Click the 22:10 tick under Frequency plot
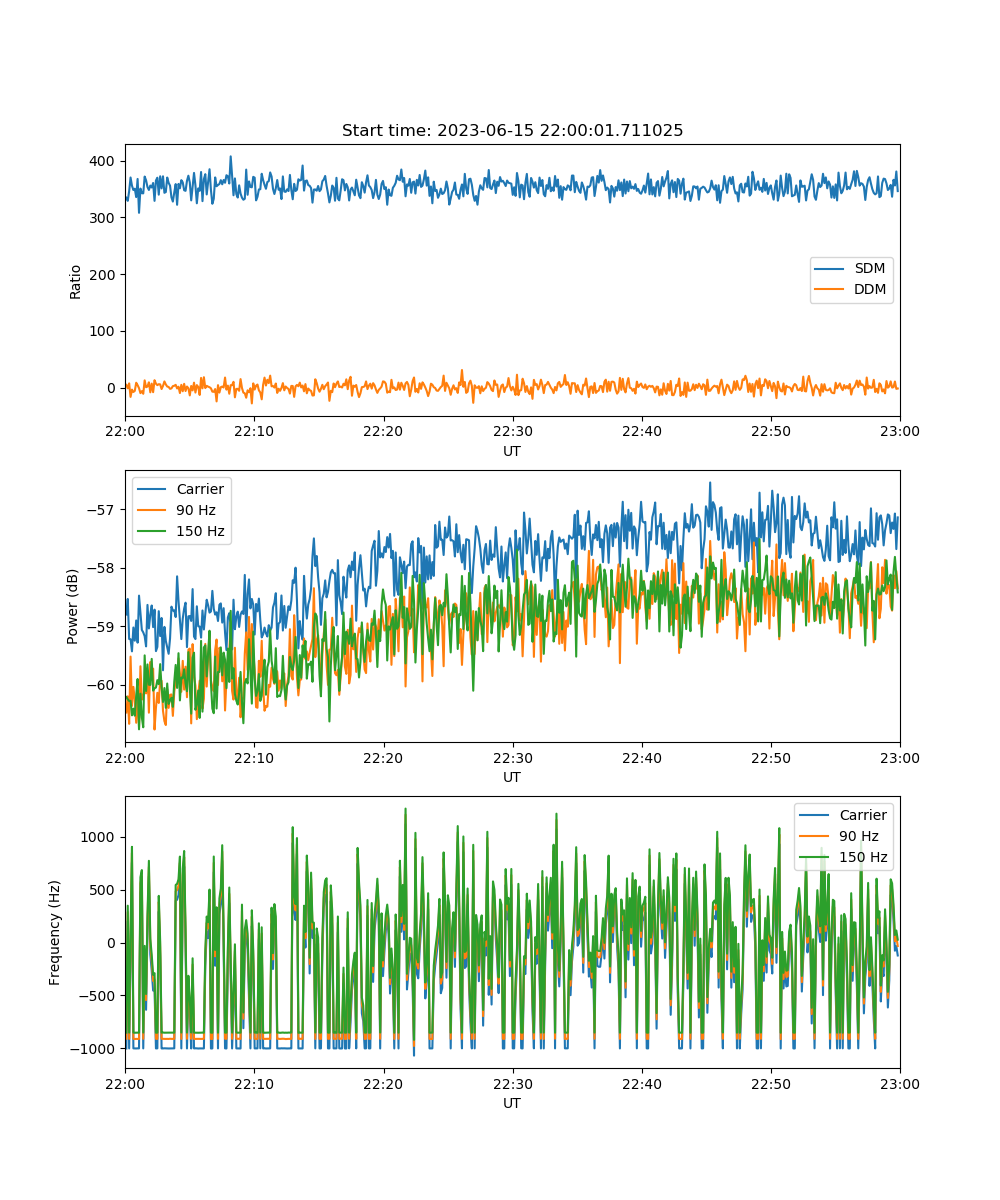 (x=254, y=1083)
